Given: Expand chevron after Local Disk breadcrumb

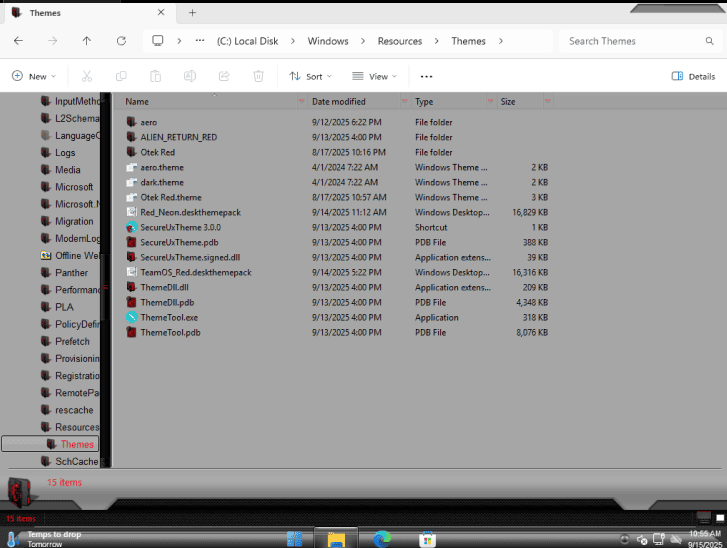Looking at the screenshot, I should point(293,41).
